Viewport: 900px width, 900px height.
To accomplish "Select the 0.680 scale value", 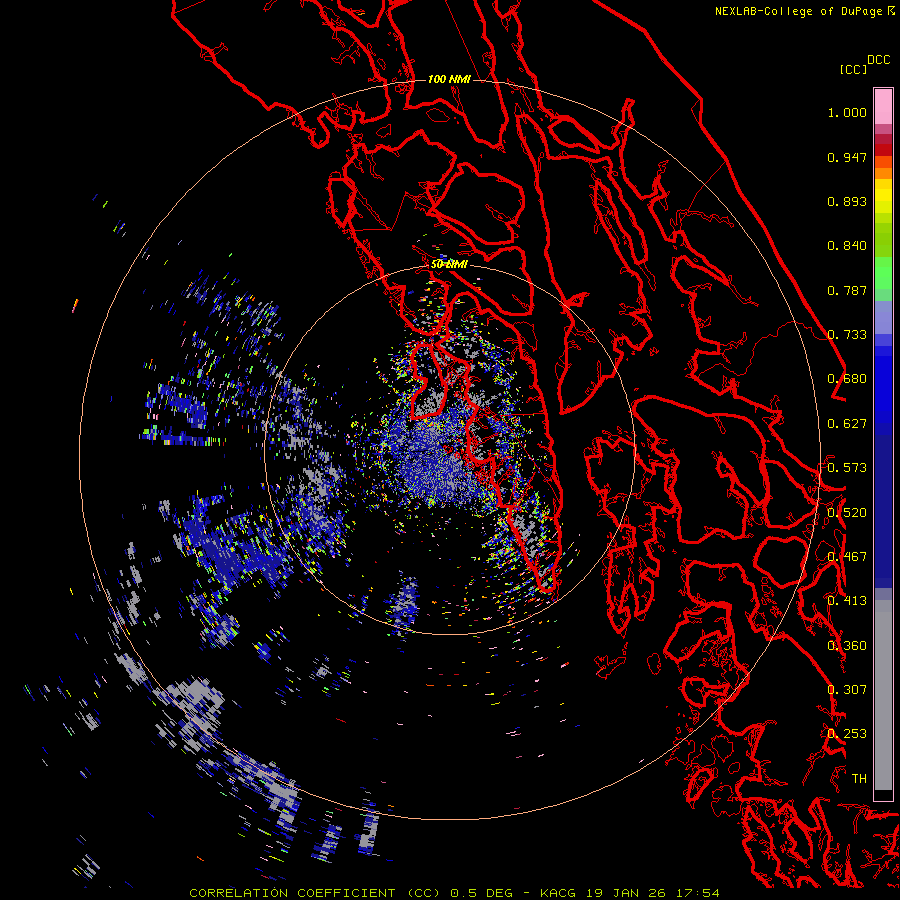I will [847, 379].
